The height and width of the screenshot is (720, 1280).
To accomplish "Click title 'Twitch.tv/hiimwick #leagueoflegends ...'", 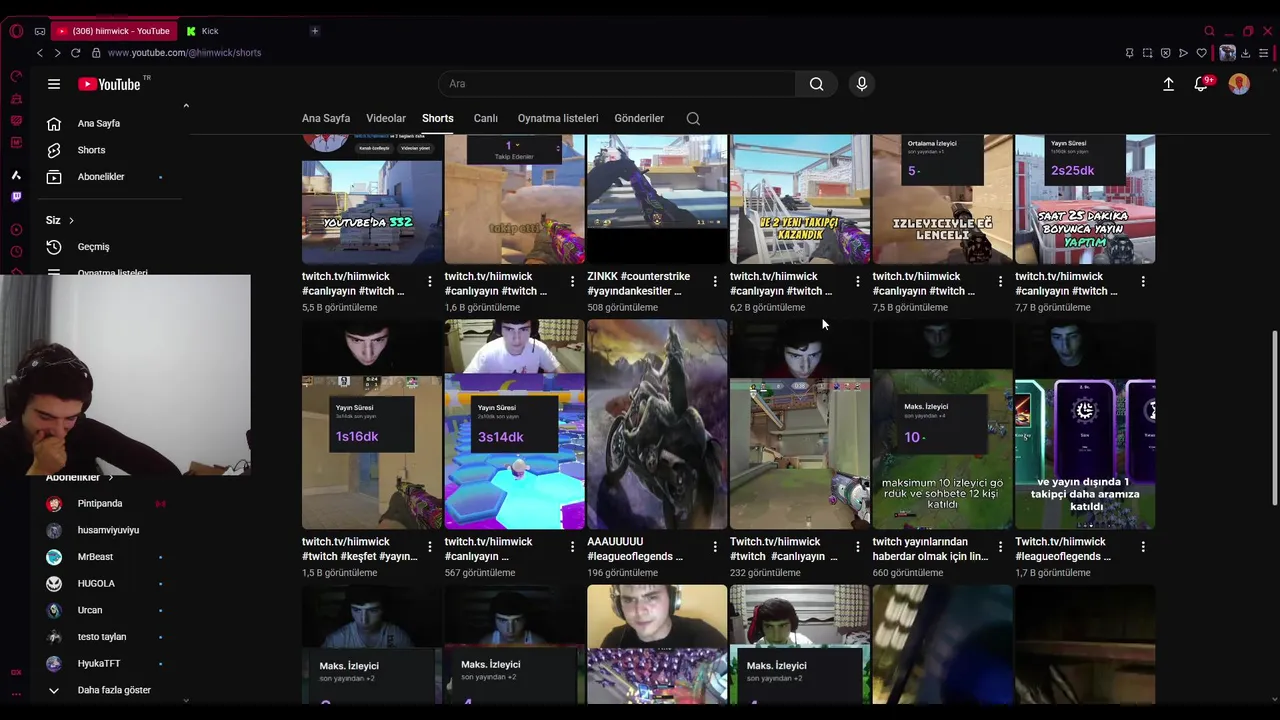I will click(1064, 549).
